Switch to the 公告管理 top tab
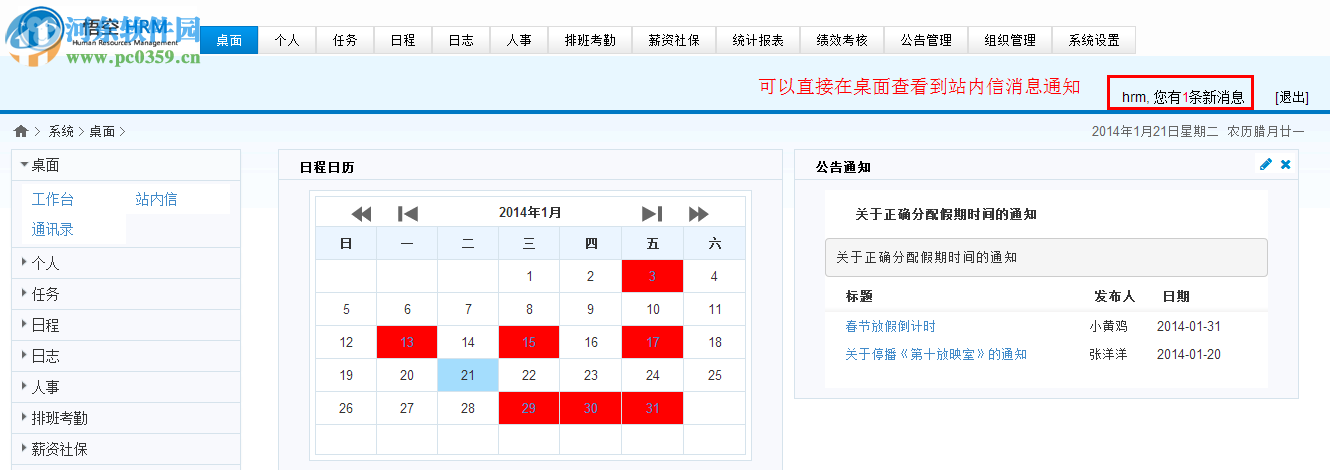The image size is (1330, 470). [x=926, y=40]
